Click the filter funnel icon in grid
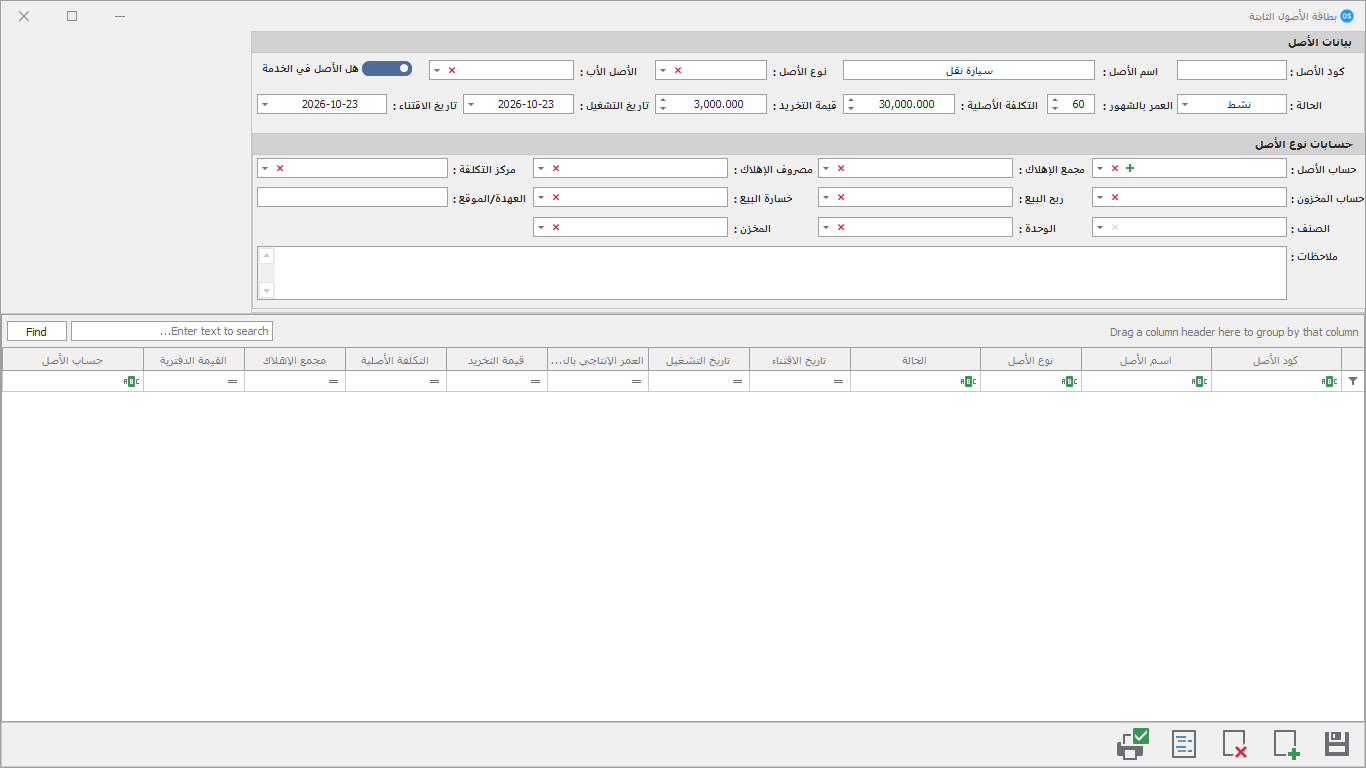This screenshot has height=768, width=1366. pyautogui.click(x=1353, y=381)
